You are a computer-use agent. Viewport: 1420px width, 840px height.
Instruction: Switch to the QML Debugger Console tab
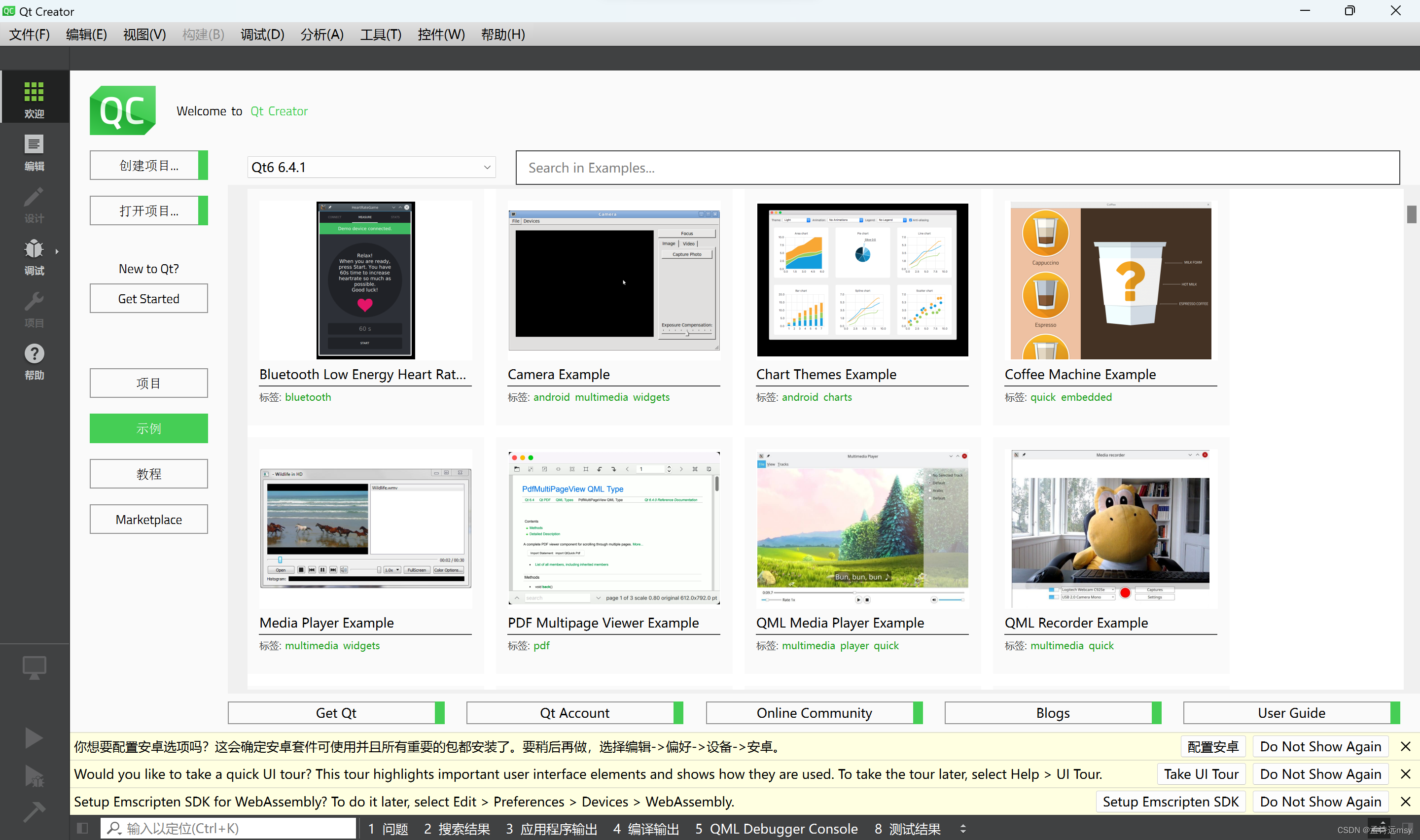(783, 828)
